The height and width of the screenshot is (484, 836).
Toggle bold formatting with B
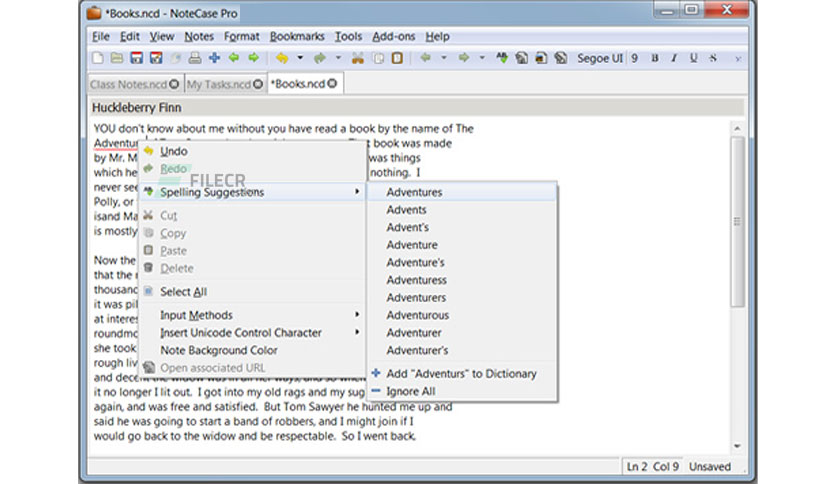click(x=655, y=58)
